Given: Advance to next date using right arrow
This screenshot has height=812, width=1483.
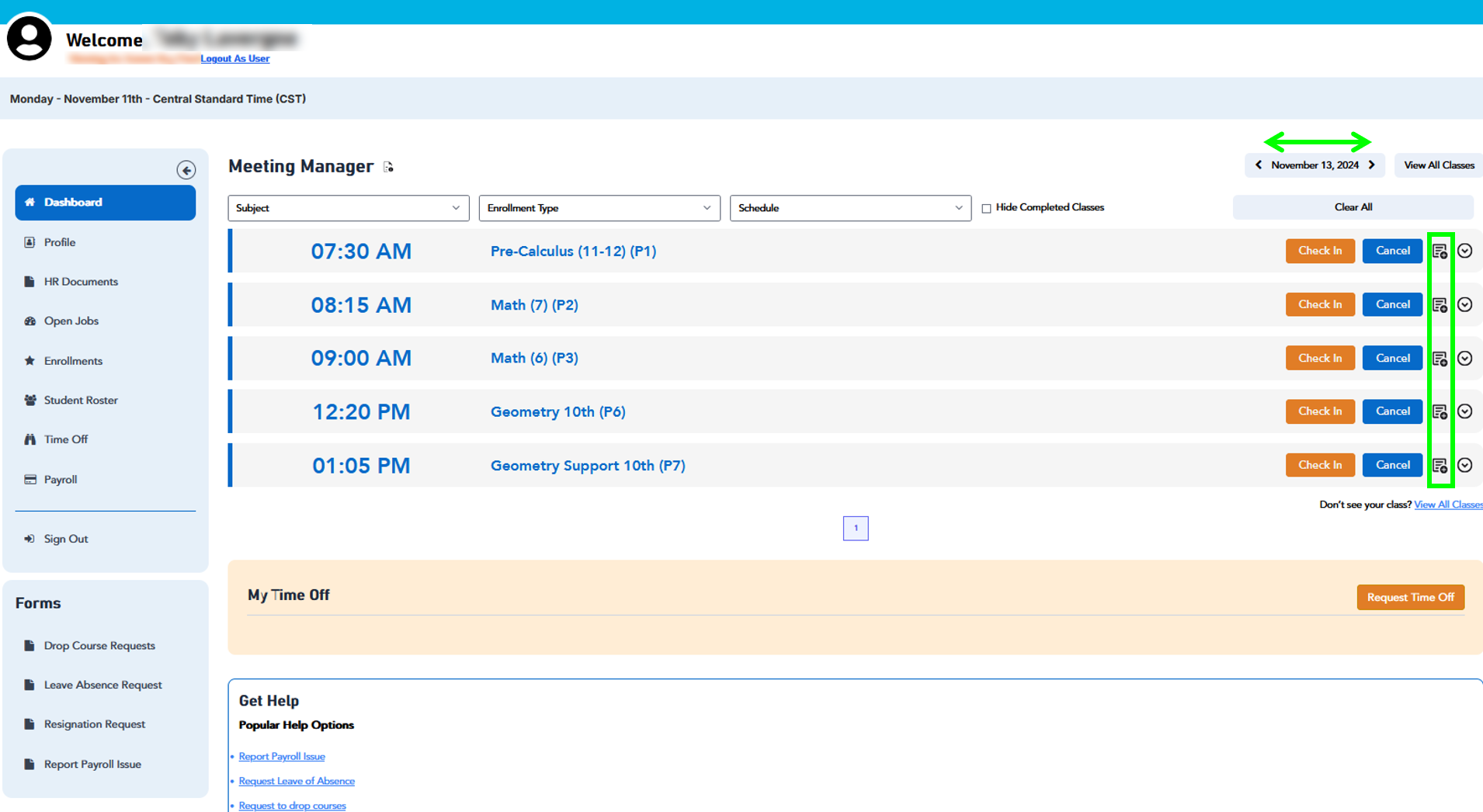Looking at the screenshot, I should (x=1372, y=165).
